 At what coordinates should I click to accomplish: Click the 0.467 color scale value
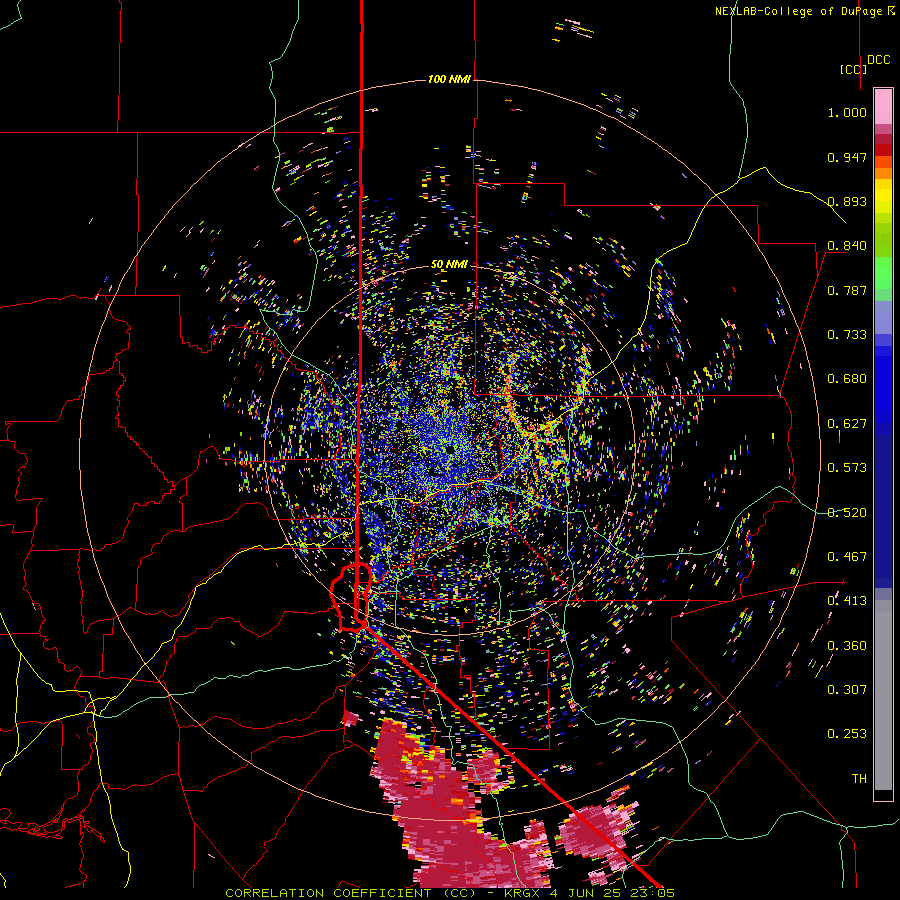[847, 556]
